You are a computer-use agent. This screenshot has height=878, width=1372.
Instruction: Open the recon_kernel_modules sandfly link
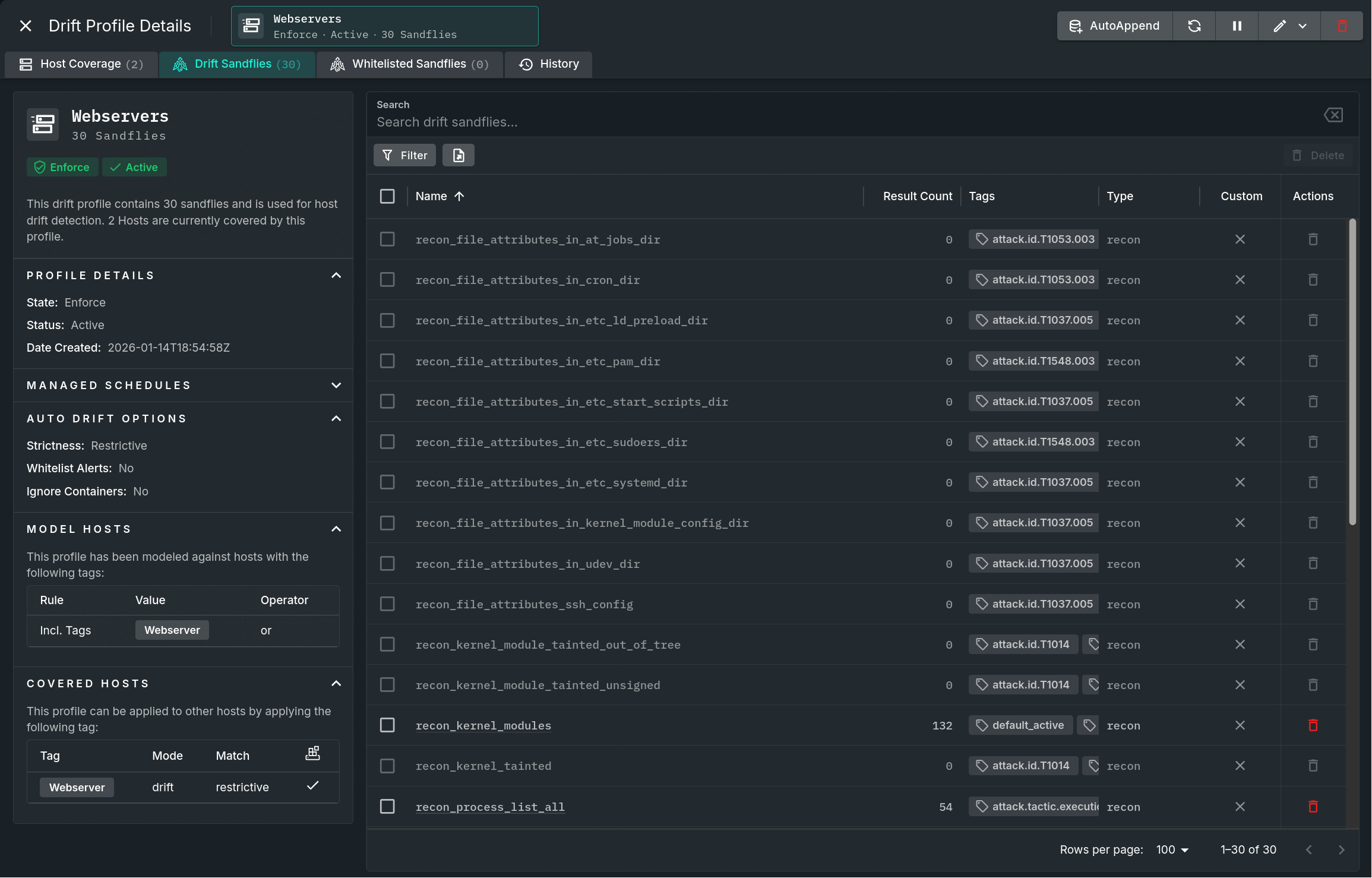click(x=483, y=725)
